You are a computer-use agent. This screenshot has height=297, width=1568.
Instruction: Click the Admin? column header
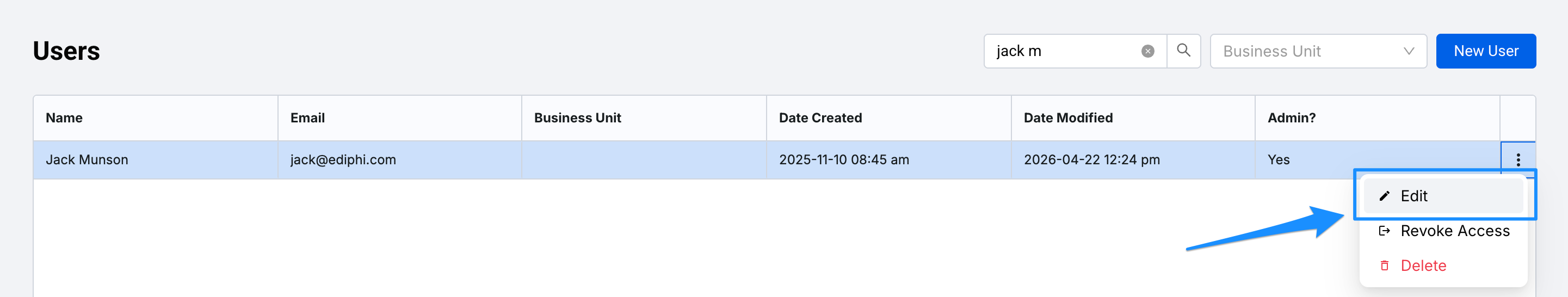pos(1291,118)
